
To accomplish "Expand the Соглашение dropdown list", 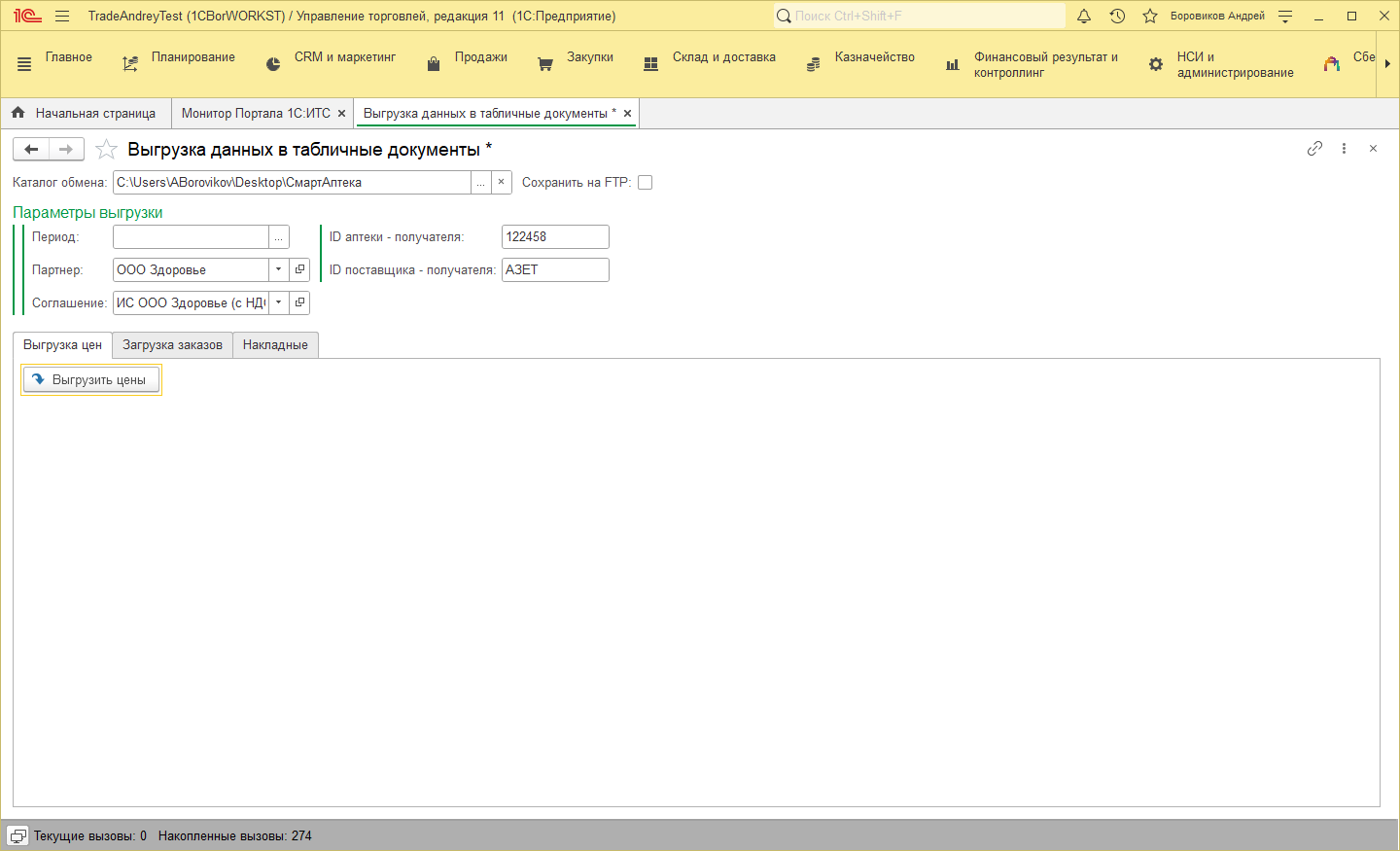I will point(278,302).
